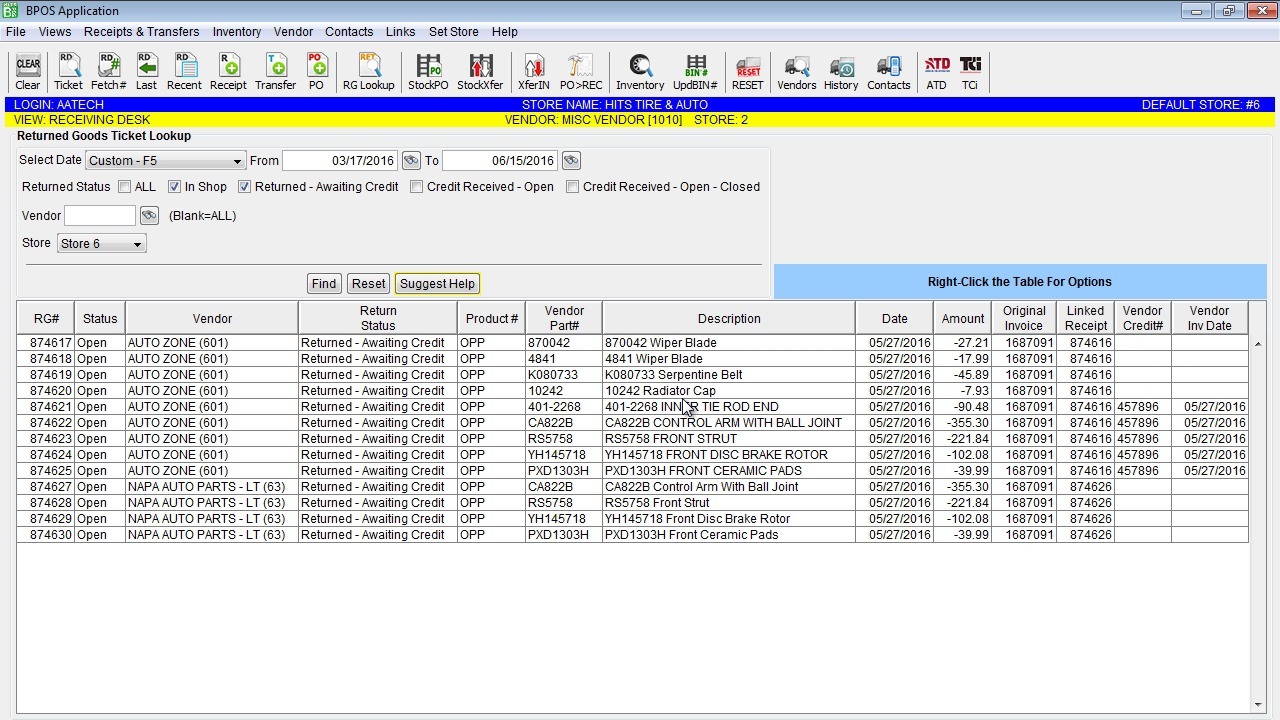Open Receipts & Transfers menu
The image size is (1280, 720).
[x=141, y=32]
